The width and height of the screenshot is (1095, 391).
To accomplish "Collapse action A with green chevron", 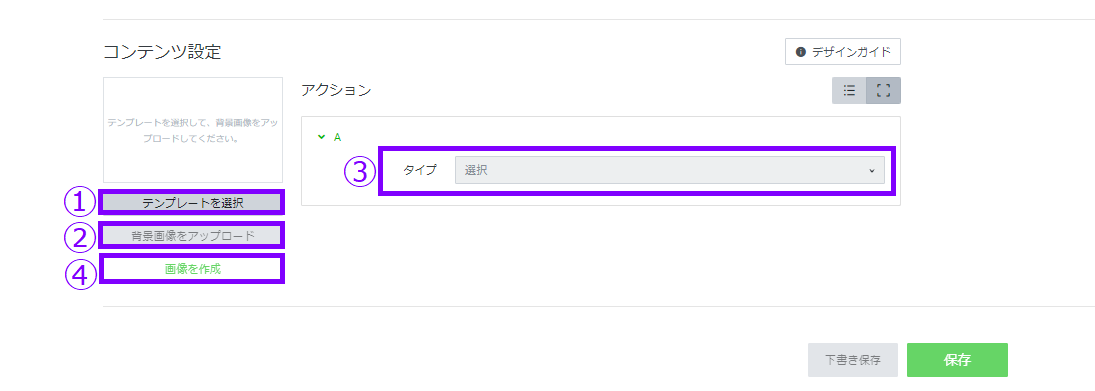I will (x=321, y=137).
